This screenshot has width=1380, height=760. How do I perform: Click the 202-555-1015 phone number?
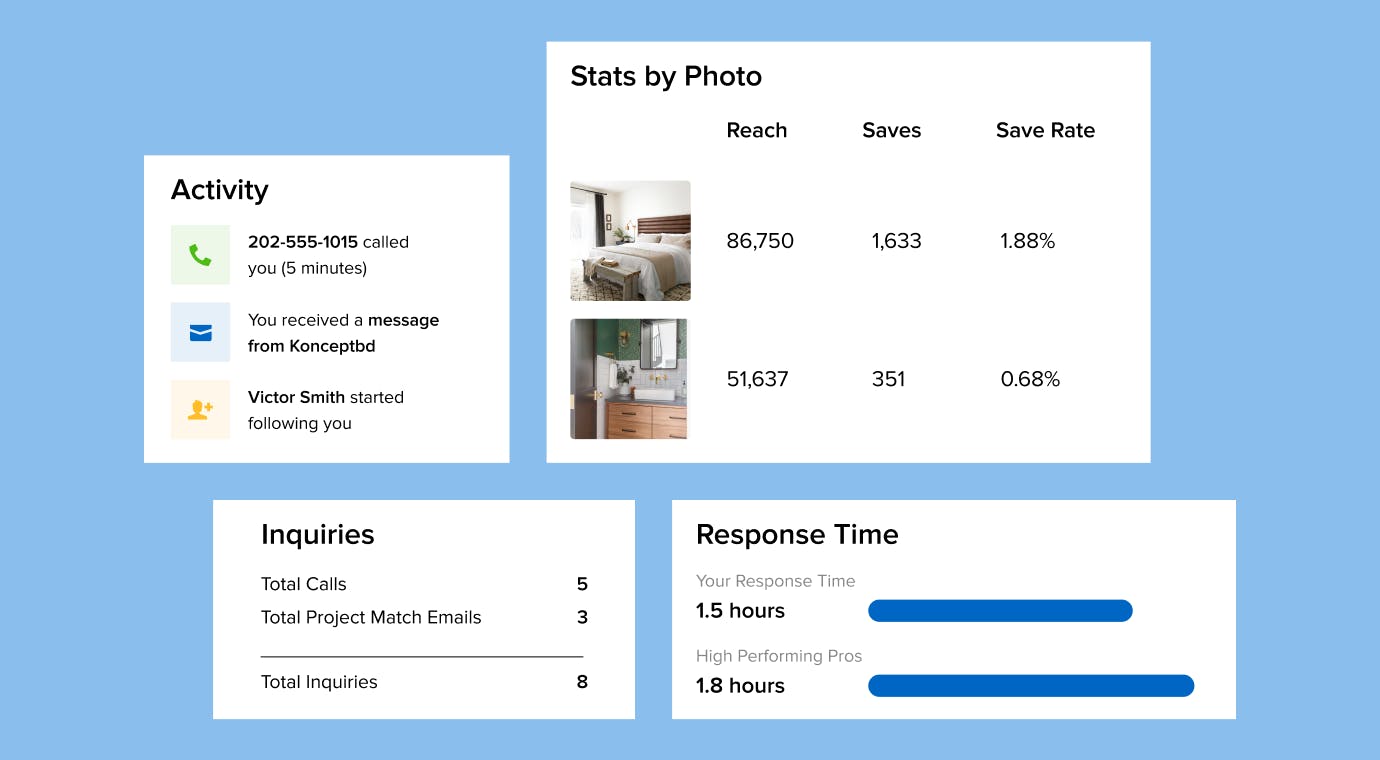(303, 242)
